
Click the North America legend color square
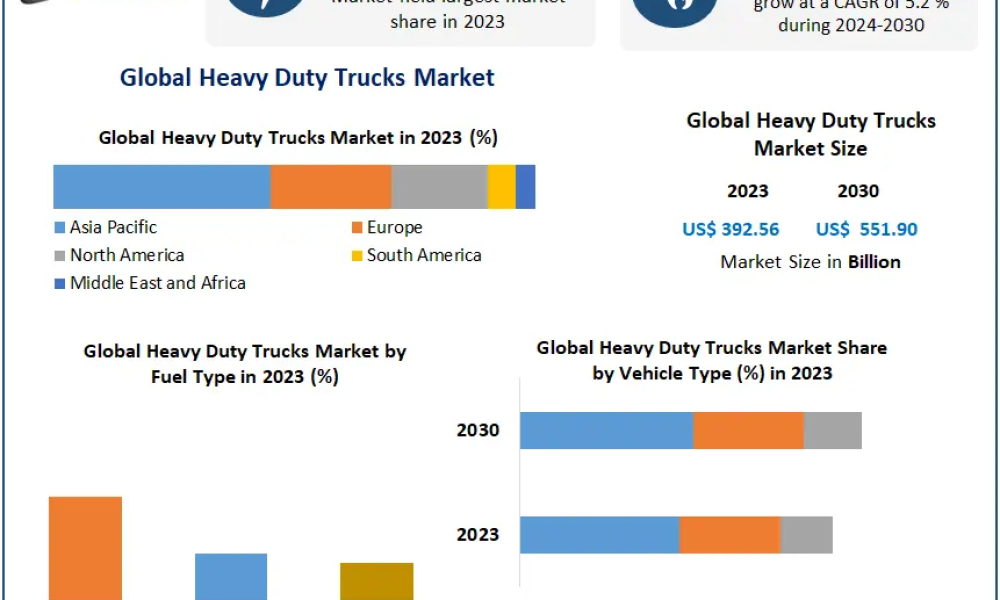(x=60, y=256)
